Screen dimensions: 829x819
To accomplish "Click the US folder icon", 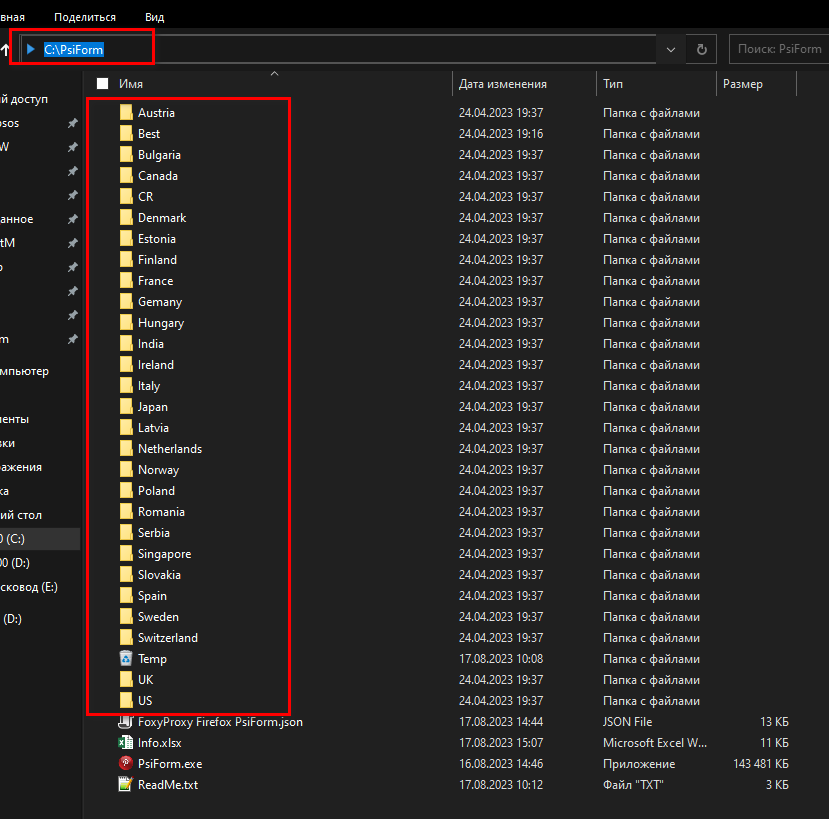I will point(126,700).
